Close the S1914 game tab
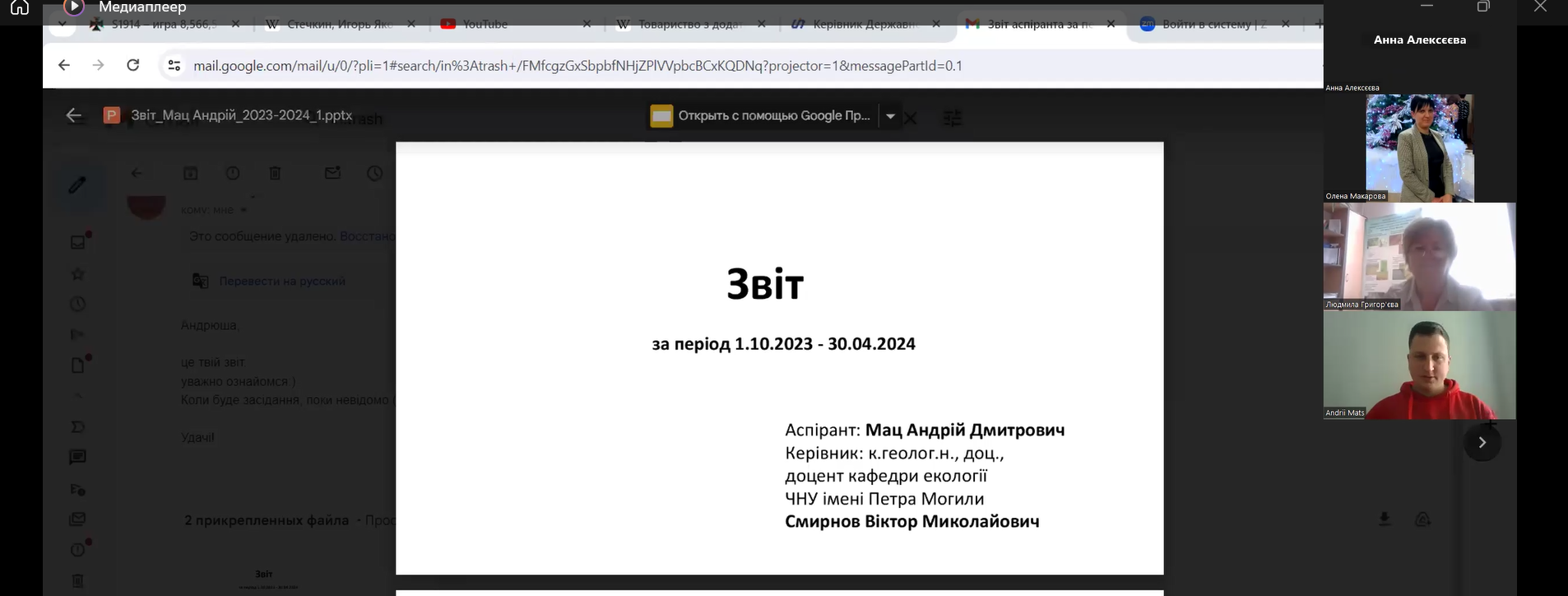 235,25
